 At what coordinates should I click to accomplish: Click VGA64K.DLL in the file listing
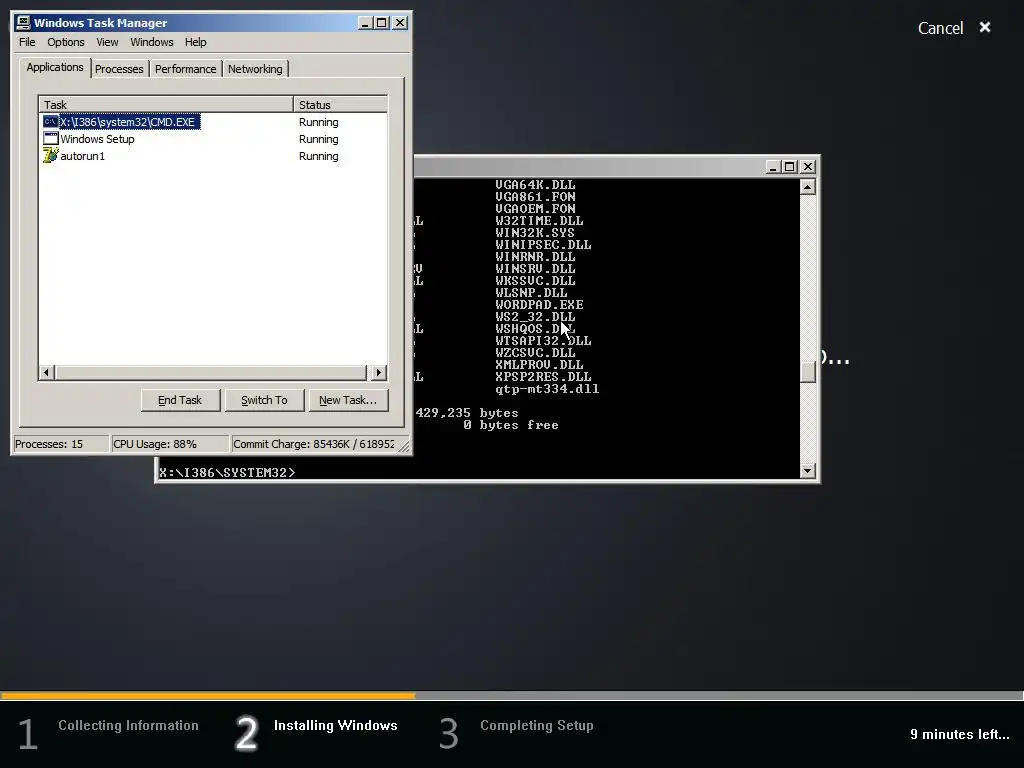(536, 185)
